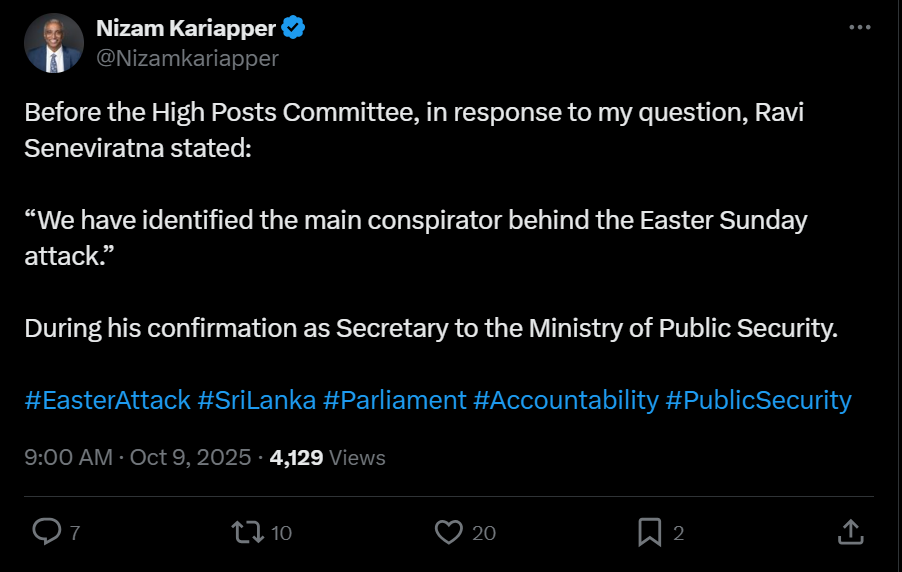The image size is (902, 572).
Task: Click the repost count of 10
Action: (282, 533)
